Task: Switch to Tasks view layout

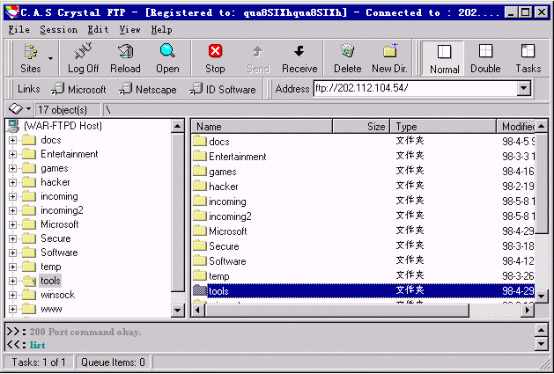Action: click(x=528, y=58)
